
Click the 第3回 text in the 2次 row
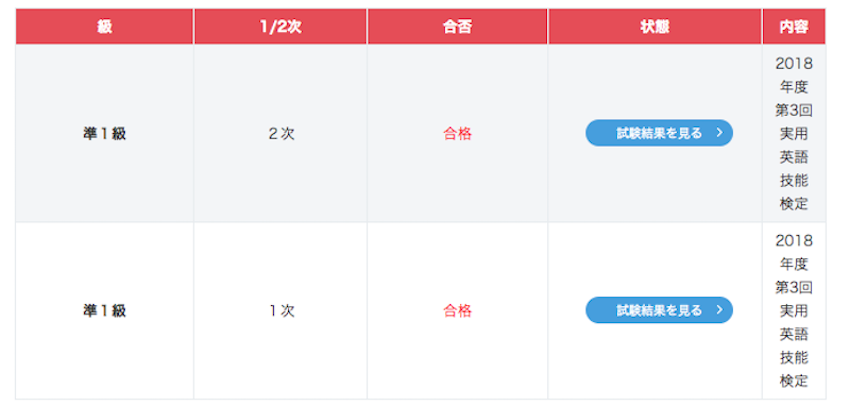[793, 110]
